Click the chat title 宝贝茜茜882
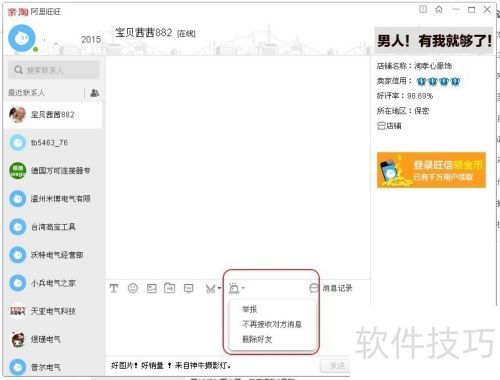The width and height of the screenshot is (500, 380). [144, 33]
